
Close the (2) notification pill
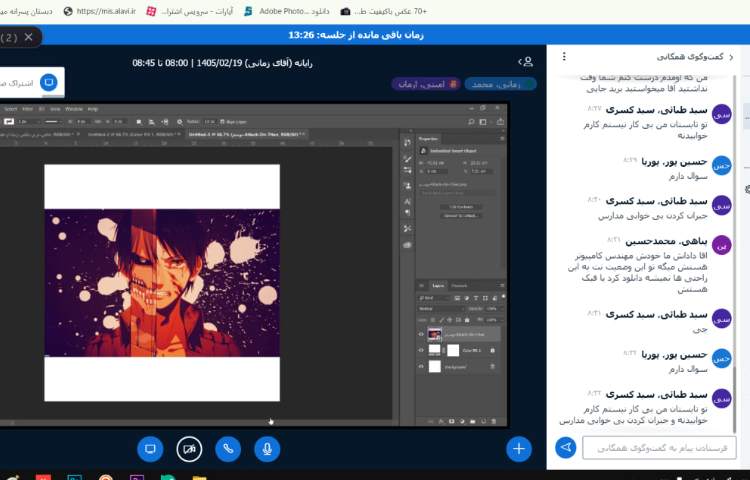(29, 37)
